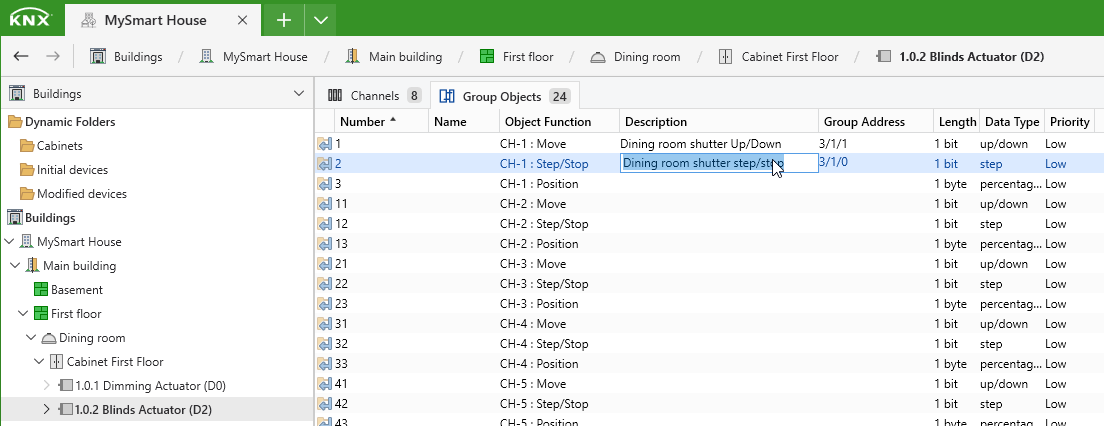1104x426 pixels.
Task: Select 1.0.1 Dimming Actuator (D0) device
Action: click(x=142, y=385)
